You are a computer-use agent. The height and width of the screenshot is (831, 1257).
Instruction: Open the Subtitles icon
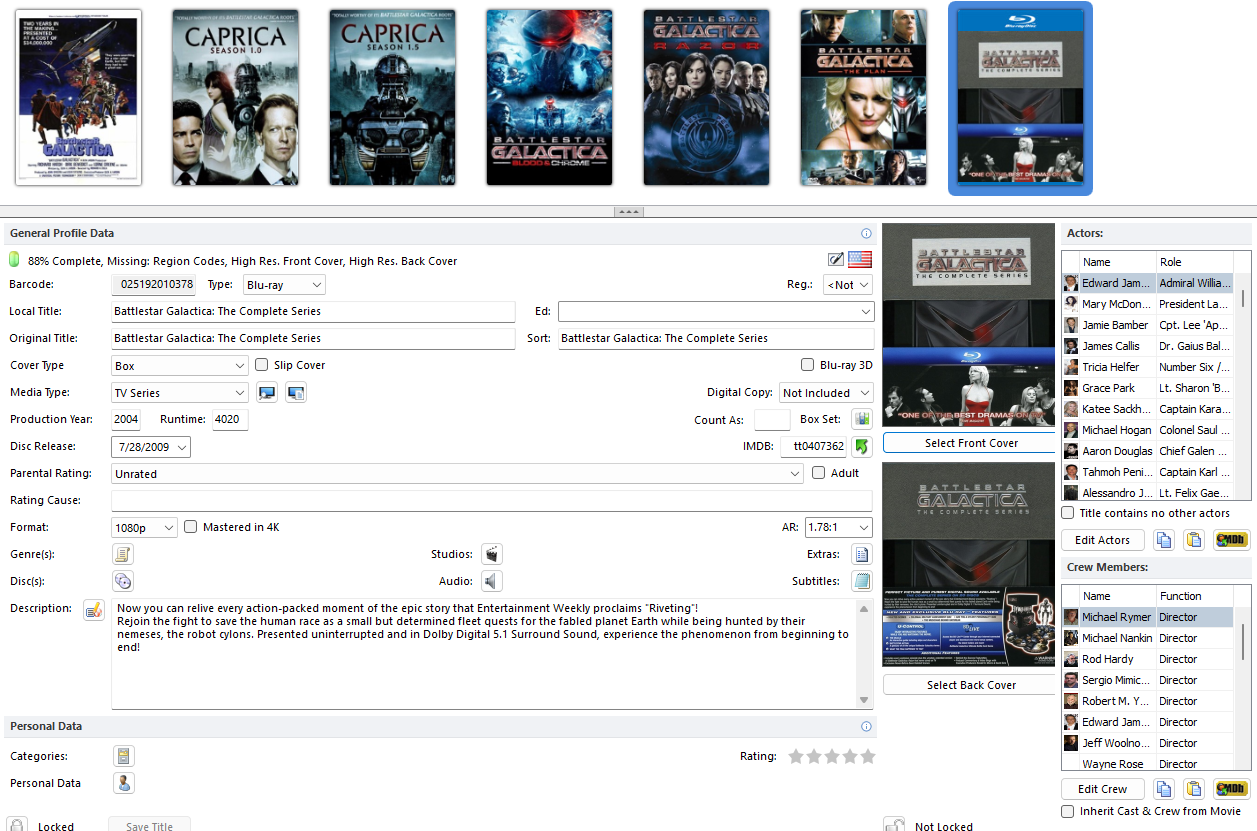[861, 581]
